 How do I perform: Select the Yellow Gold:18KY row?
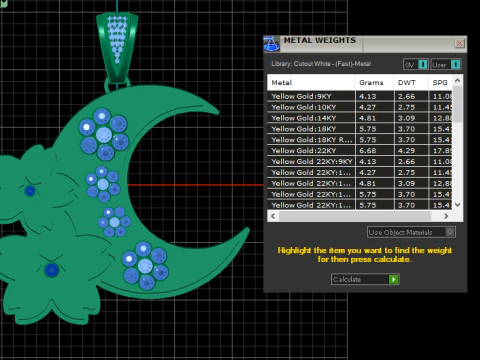(360, 129)
